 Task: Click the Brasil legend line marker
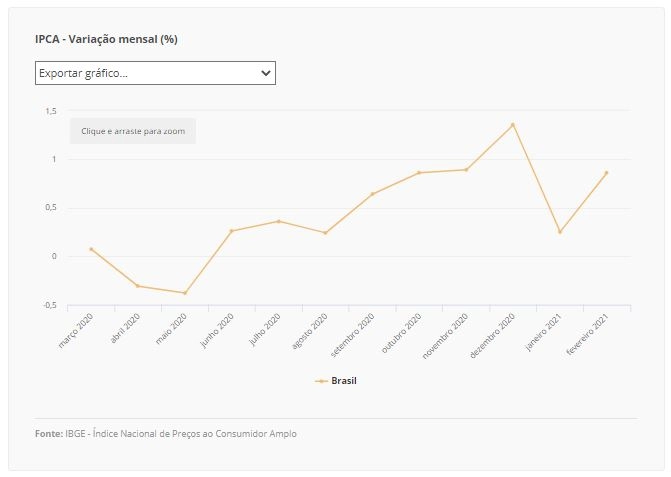tap(321, 381)
